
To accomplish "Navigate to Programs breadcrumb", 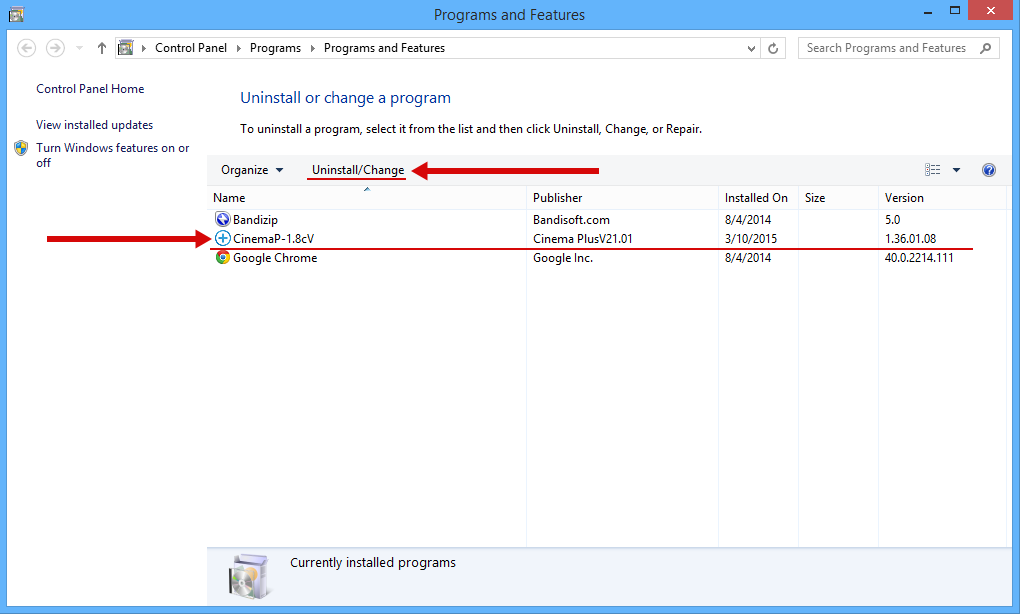I will point(275,48).
